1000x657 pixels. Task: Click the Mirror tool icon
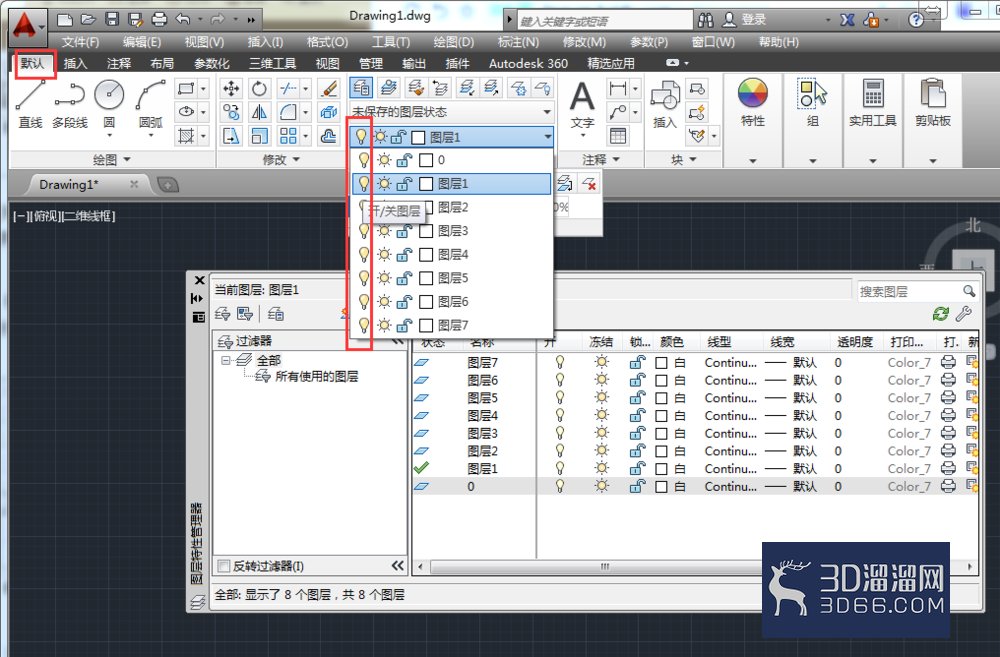(259, 112)
